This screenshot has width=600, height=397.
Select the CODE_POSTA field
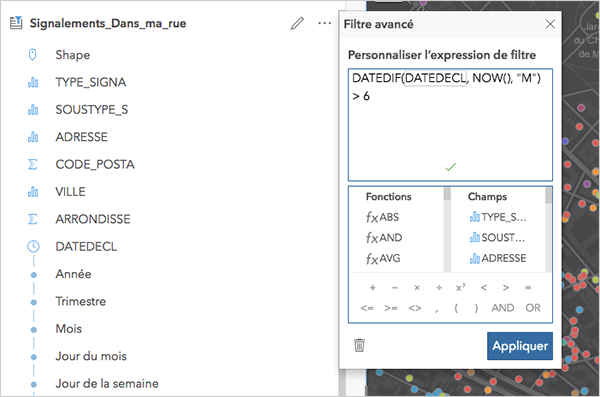(95, 165)
